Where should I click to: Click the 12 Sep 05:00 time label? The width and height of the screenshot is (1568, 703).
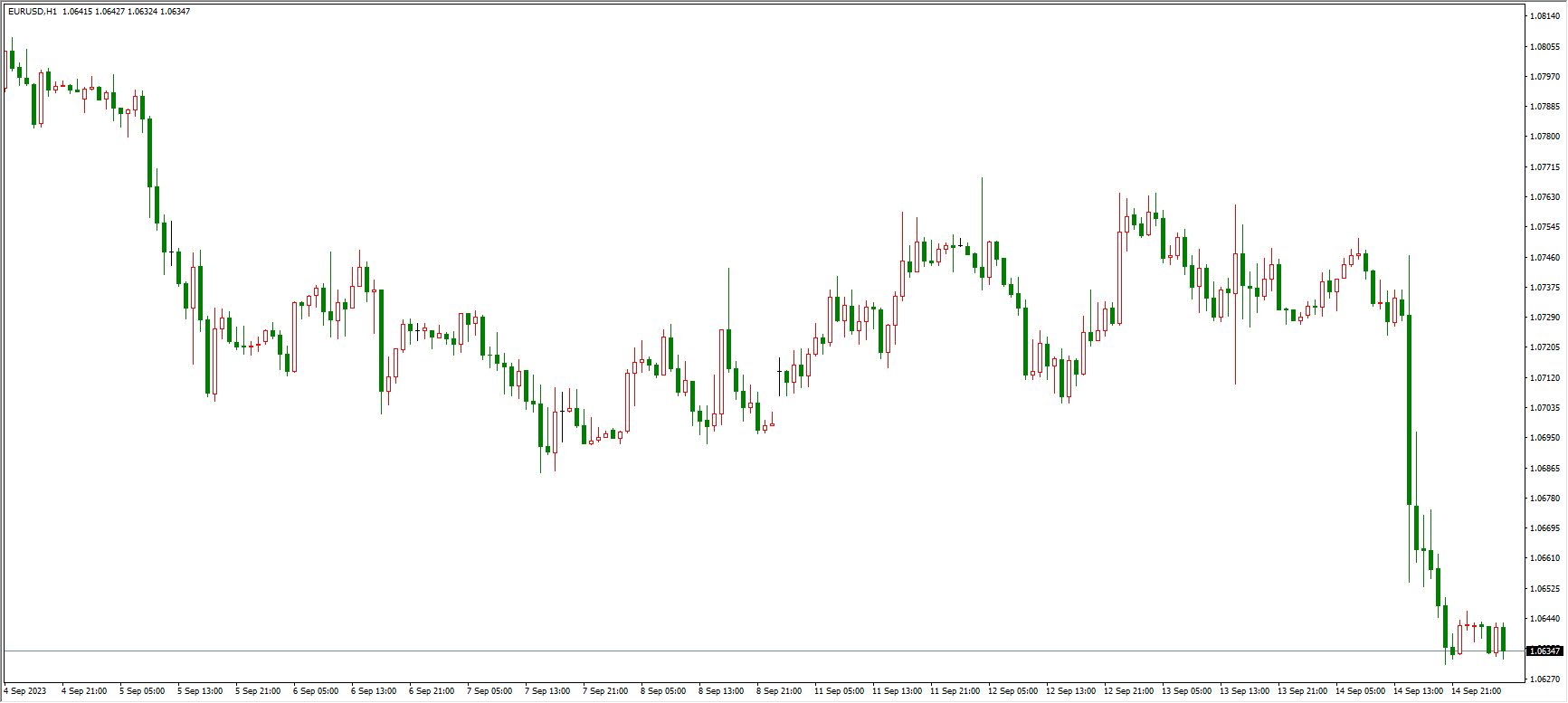(1012, 691)
